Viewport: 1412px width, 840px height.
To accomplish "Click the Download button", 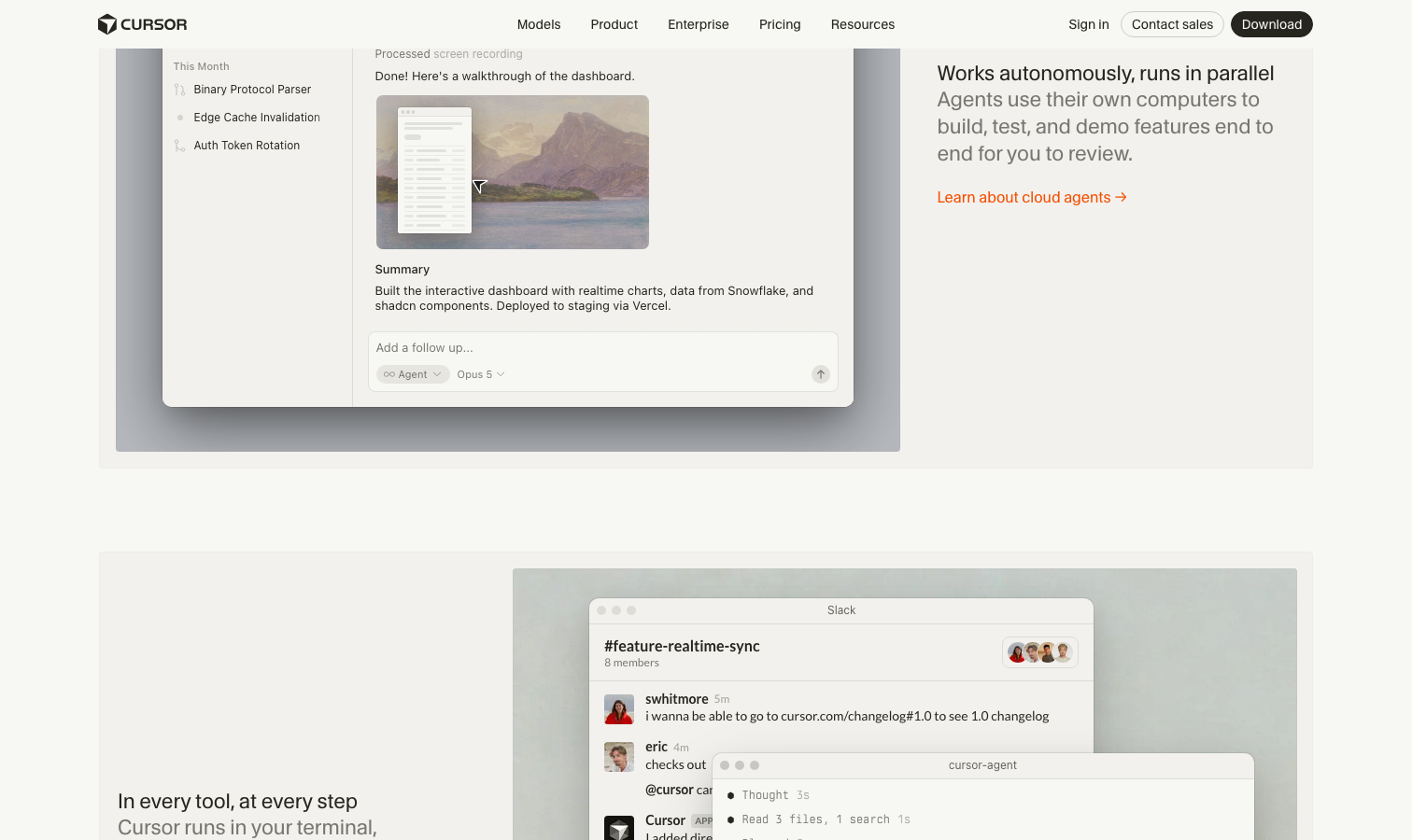I will coord(1272,24).
